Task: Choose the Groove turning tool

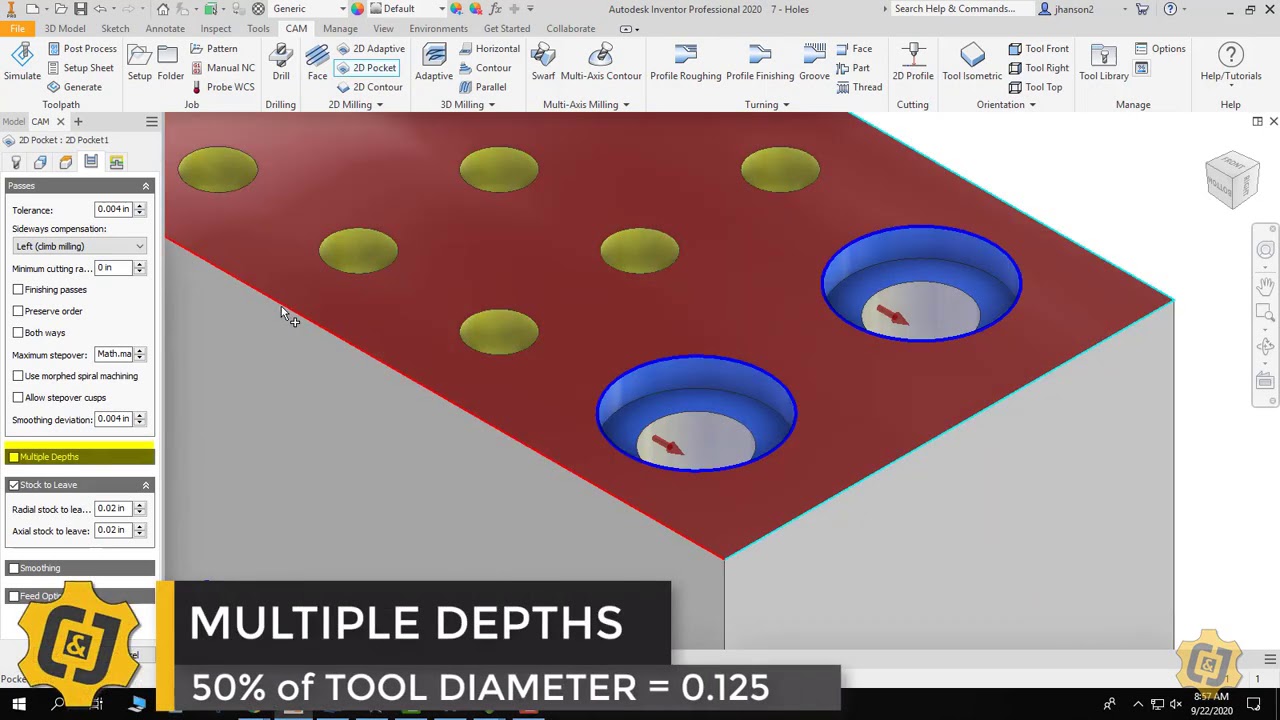Action: tap(814, 63)
